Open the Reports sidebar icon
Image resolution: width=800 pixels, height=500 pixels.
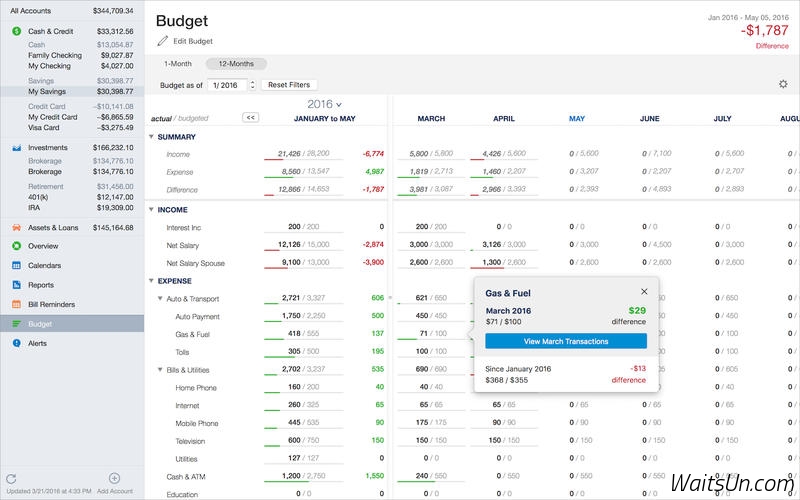point(17,285)
